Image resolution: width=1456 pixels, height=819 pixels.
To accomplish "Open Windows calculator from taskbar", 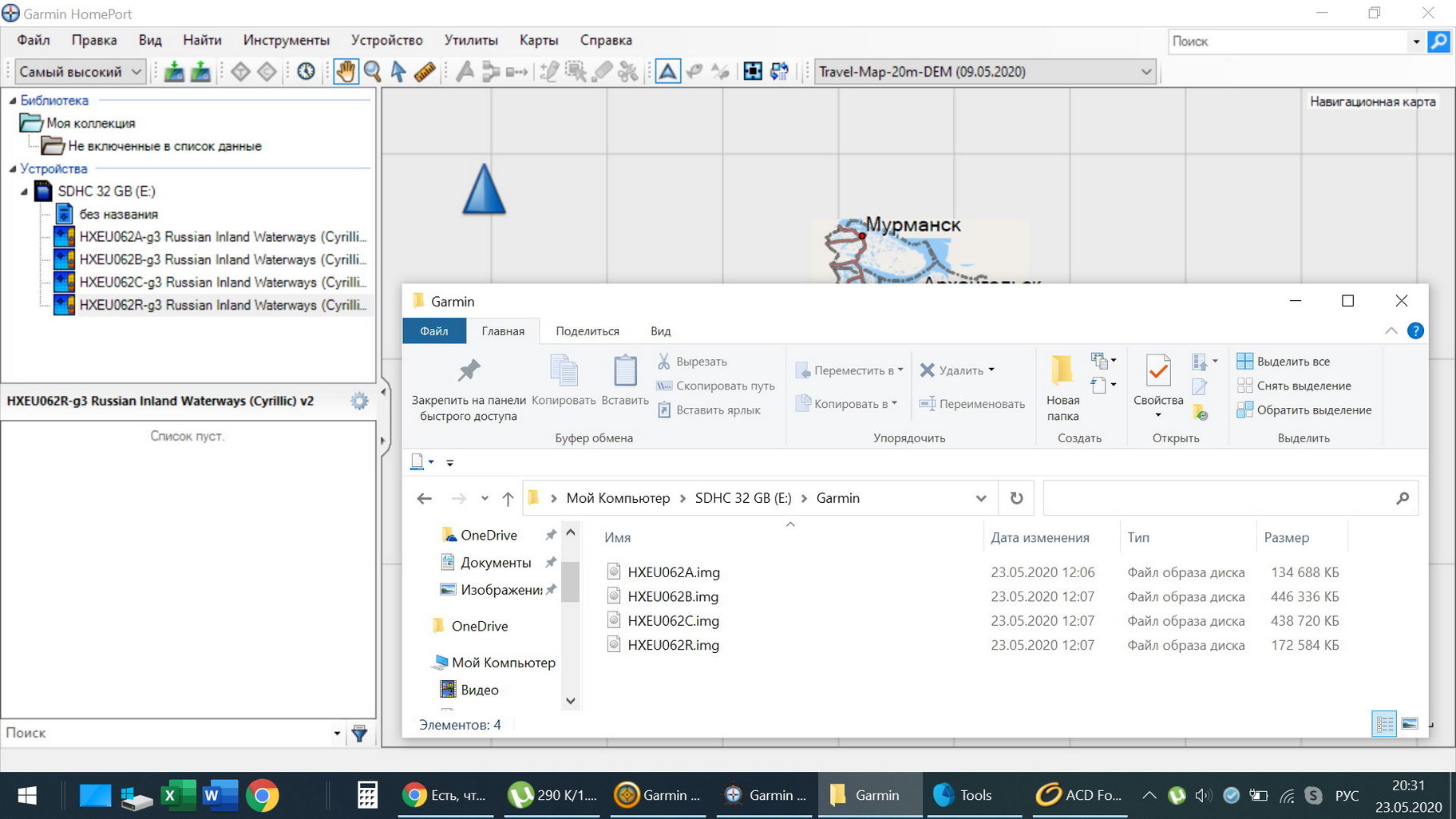I will tap(367, 795).
